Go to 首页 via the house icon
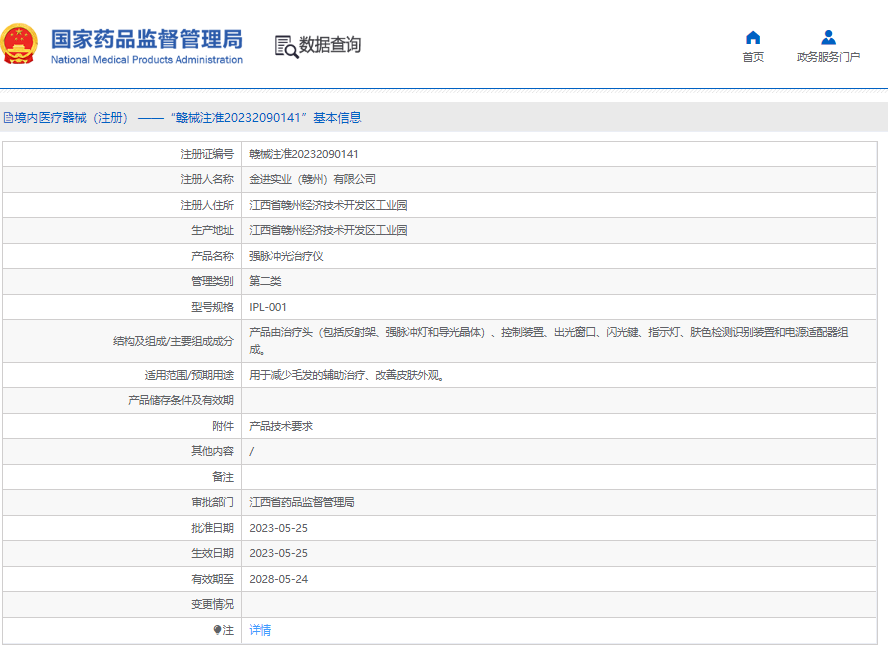The image size is (888, 654). (753, 37)
